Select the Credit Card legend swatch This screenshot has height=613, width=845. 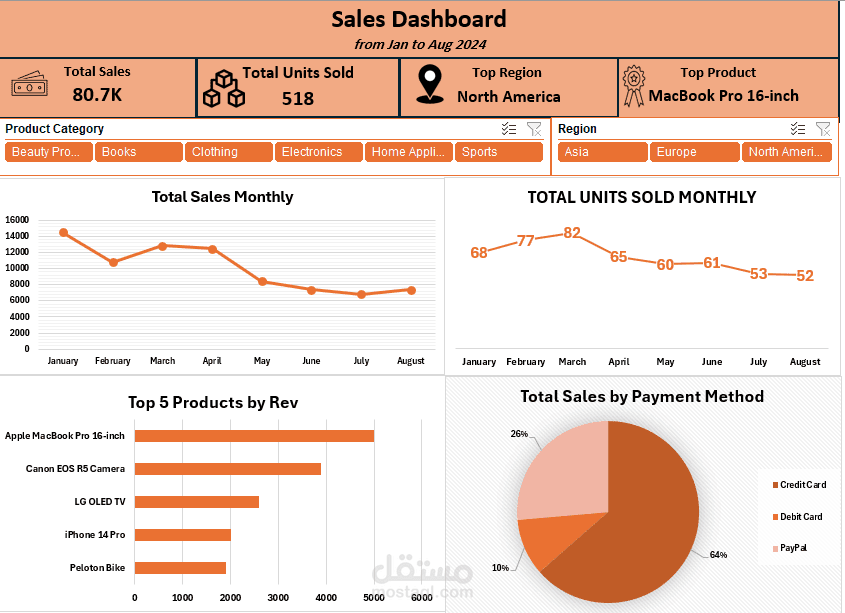point(775,485)
